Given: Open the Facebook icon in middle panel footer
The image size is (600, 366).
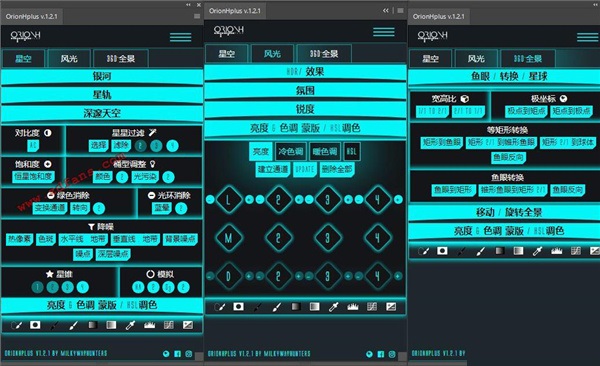Looking at the screenshot, I should click(x=381, y=354).
